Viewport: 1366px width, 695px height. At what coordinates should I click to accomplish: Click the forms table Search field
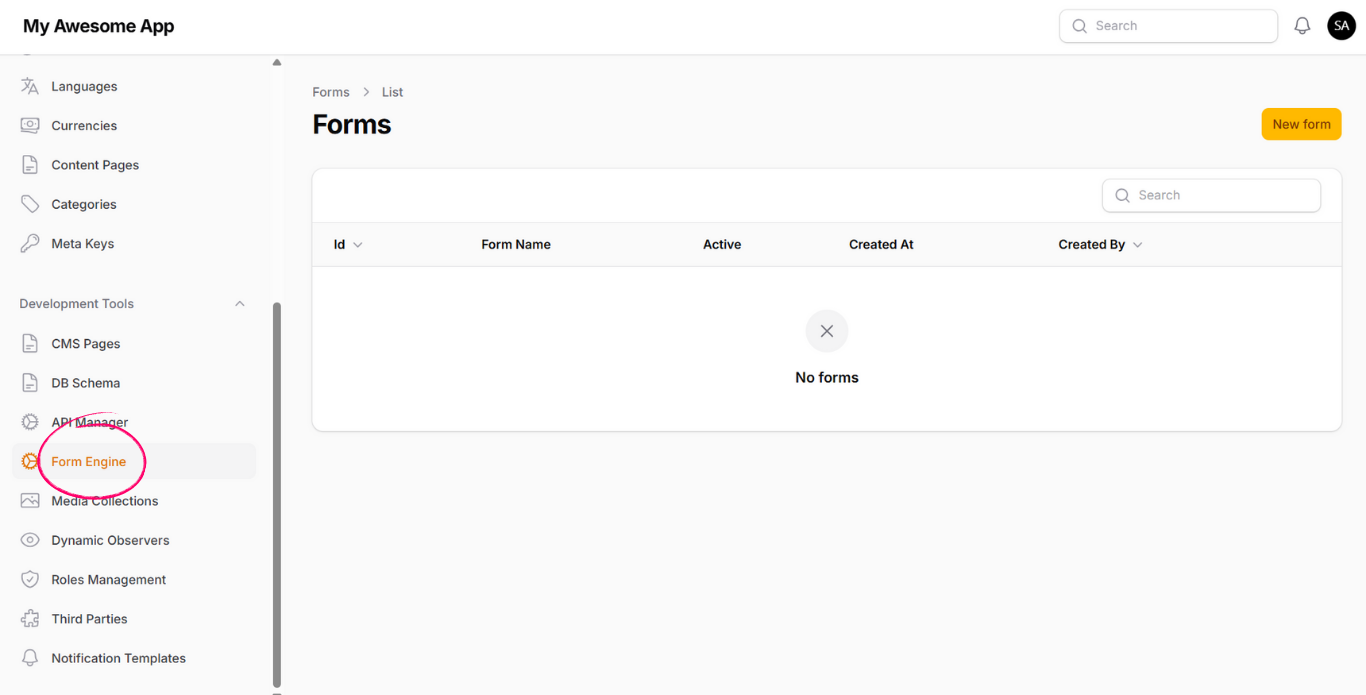click(1211, 196)
